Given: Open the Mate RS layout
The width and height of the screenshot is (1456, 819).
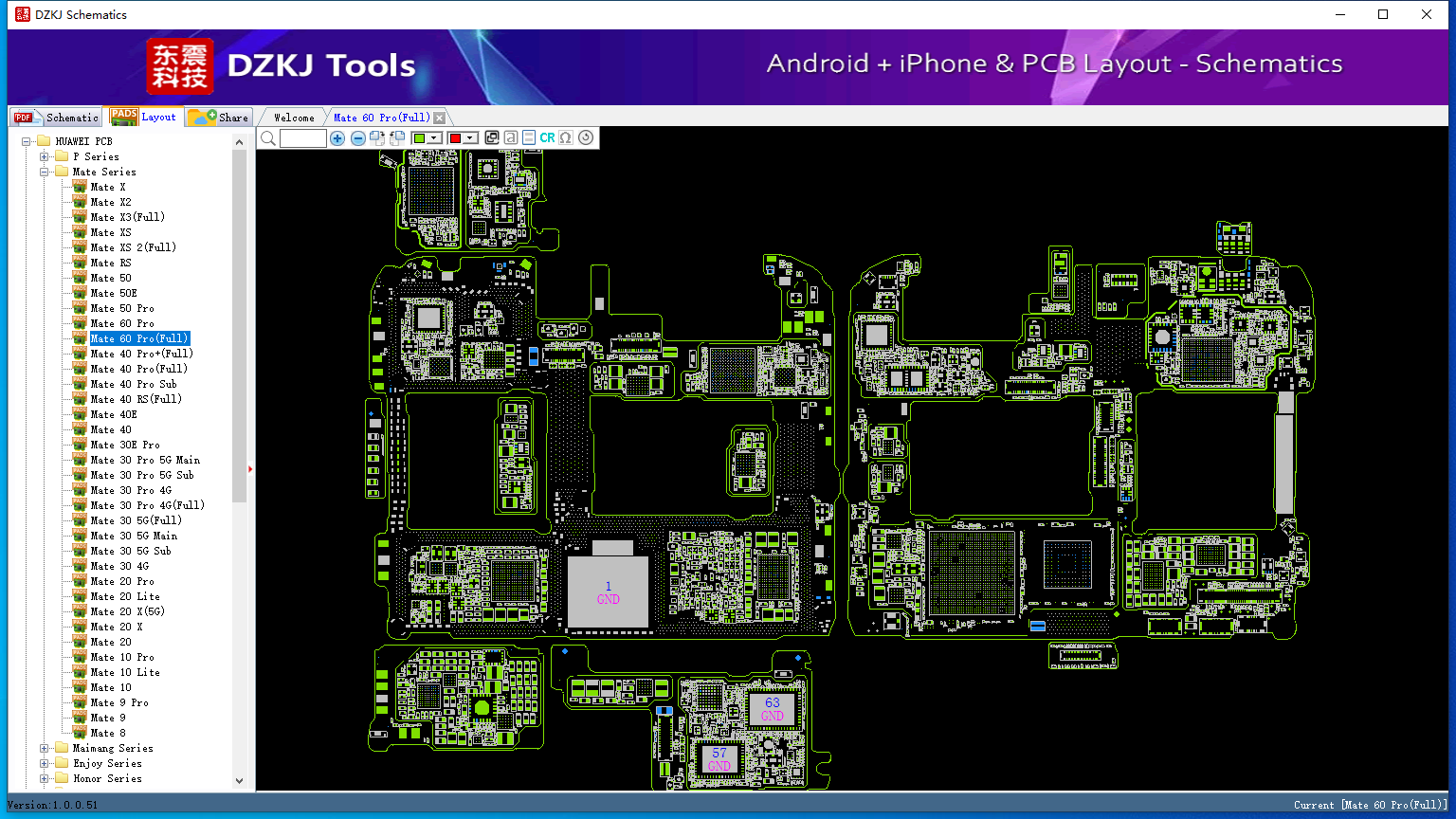Looking at the screenshot, I should (x=110, y=263).
